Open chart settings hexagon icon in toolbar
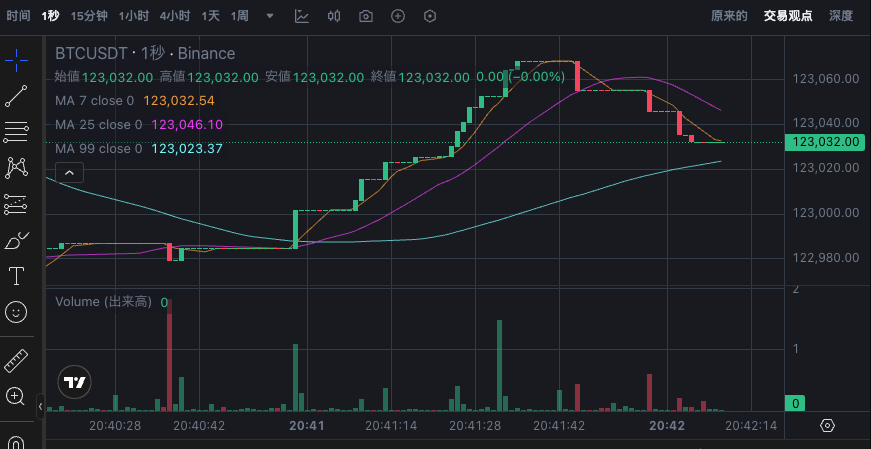Image resolution: width=871 pixels, height=449 pixels. pyautogui.click(x=430, y=16)
